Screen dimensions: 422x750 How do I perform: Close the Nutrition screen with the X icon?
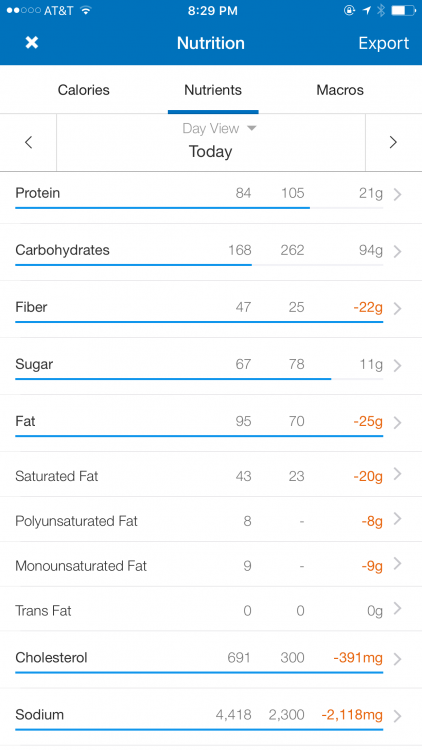point(32,43)
